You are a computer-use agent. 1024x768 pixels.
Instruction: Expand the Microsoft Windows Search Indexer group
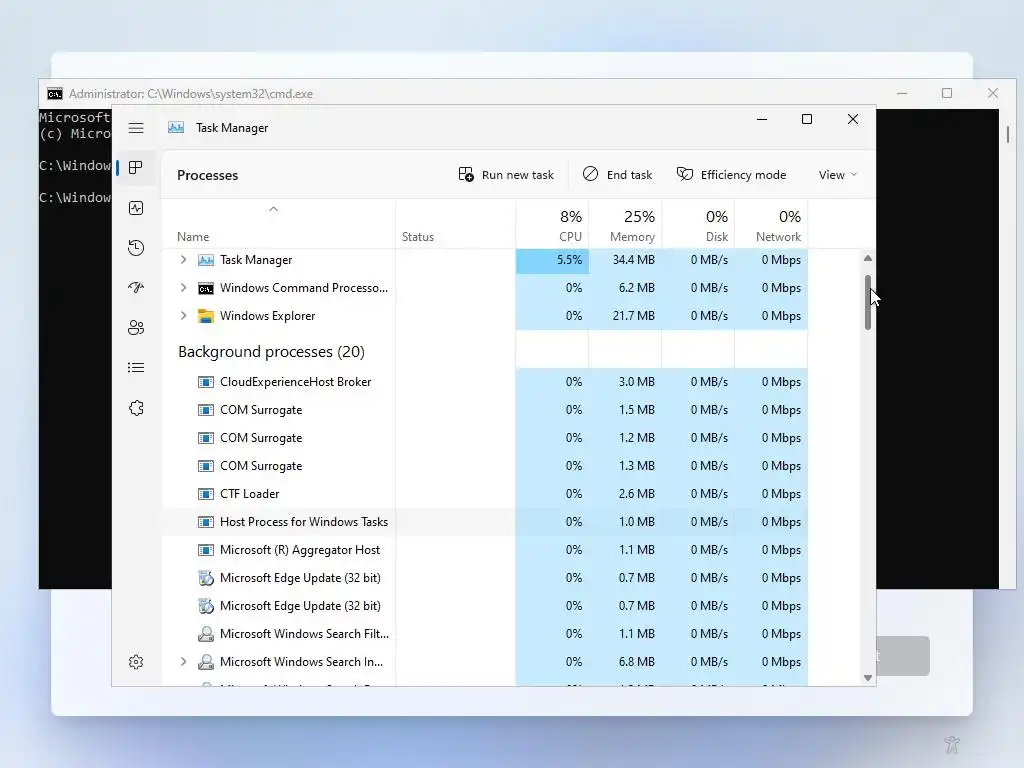(184, 662)
